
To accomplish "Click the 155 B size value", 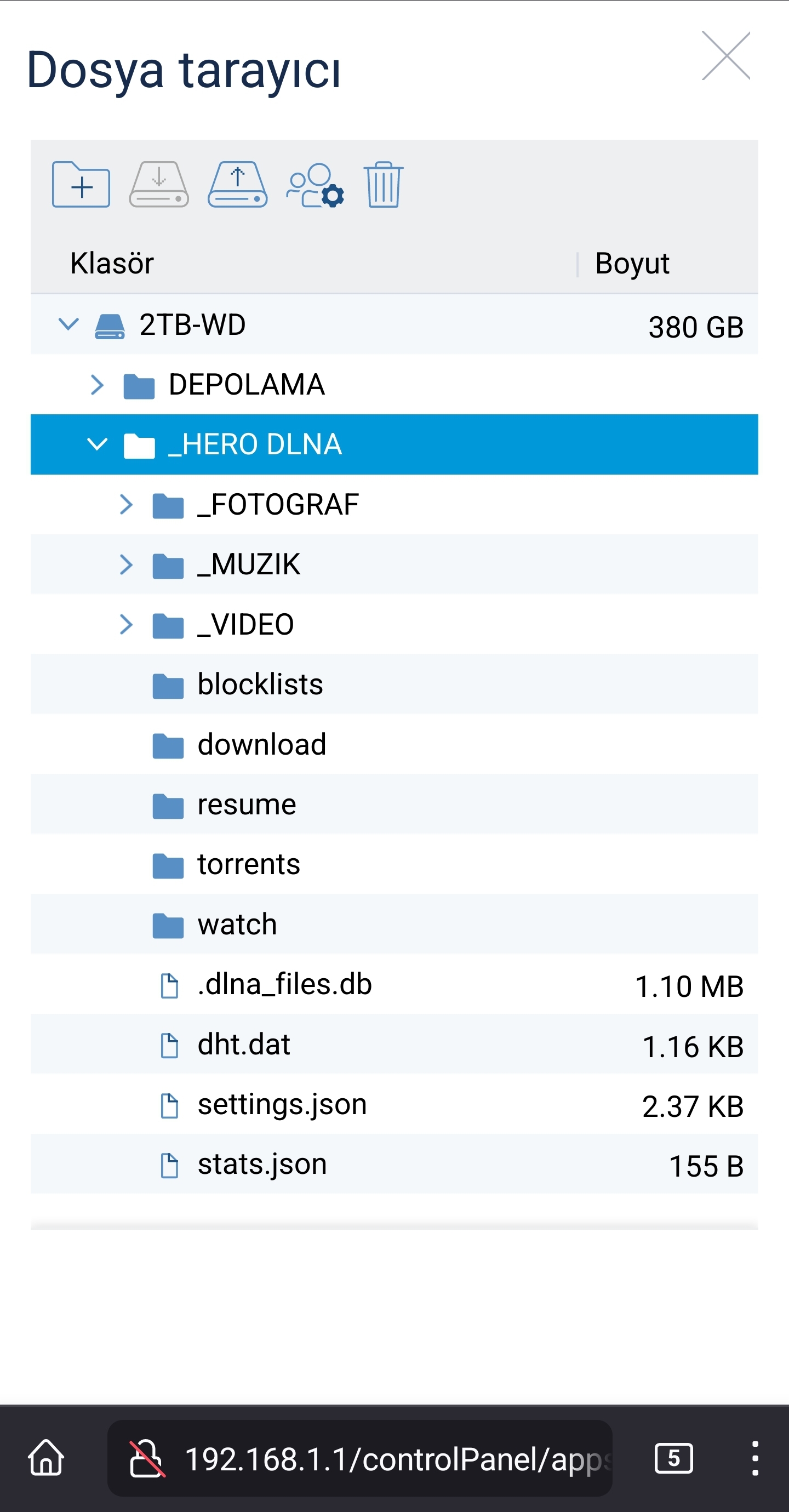I will pyautogui.click(x=706, y=1166).
